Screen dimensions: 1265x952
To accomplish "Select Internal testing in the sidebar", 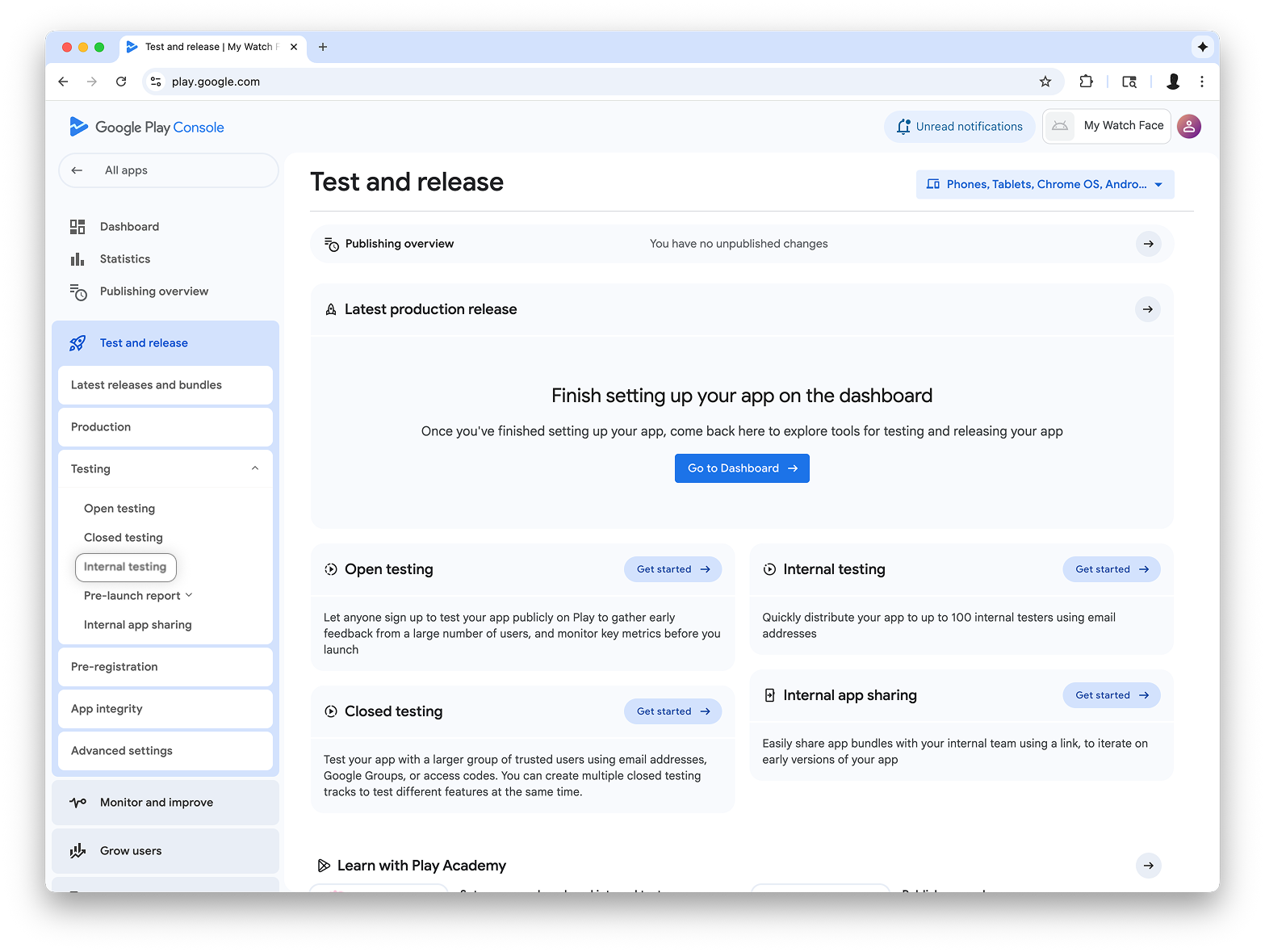I will (x=125, y=567).
